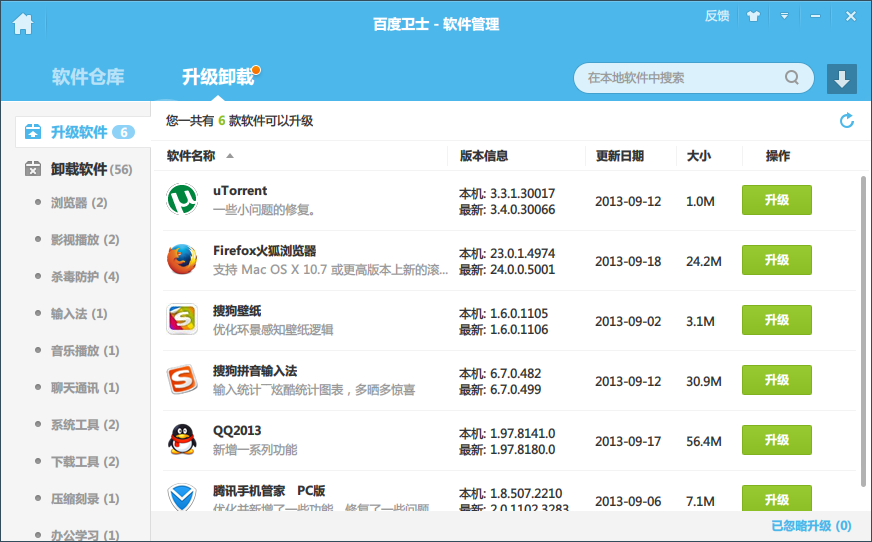Upgrade QQ2013 with 升级 button
The width and height of the screenshot is (872, 542).
tap(776, 440)
